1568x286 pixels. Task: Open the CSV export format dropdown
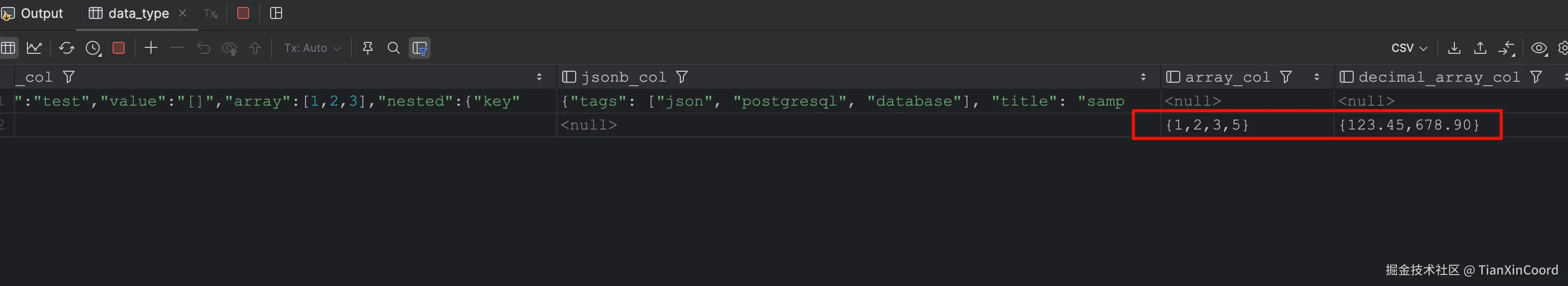[1409, 48]
